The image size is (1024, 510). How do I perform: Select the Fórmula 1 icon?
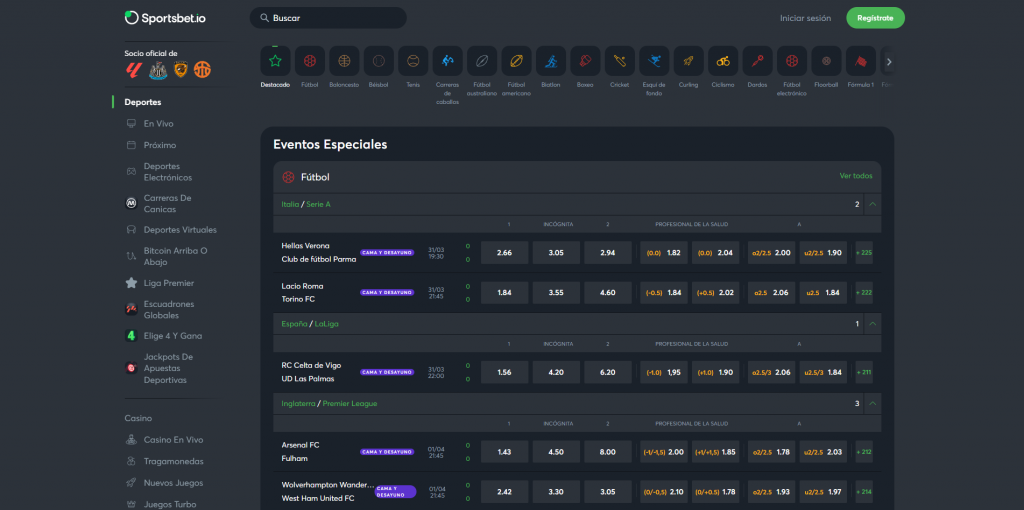(x=861, y=61)
